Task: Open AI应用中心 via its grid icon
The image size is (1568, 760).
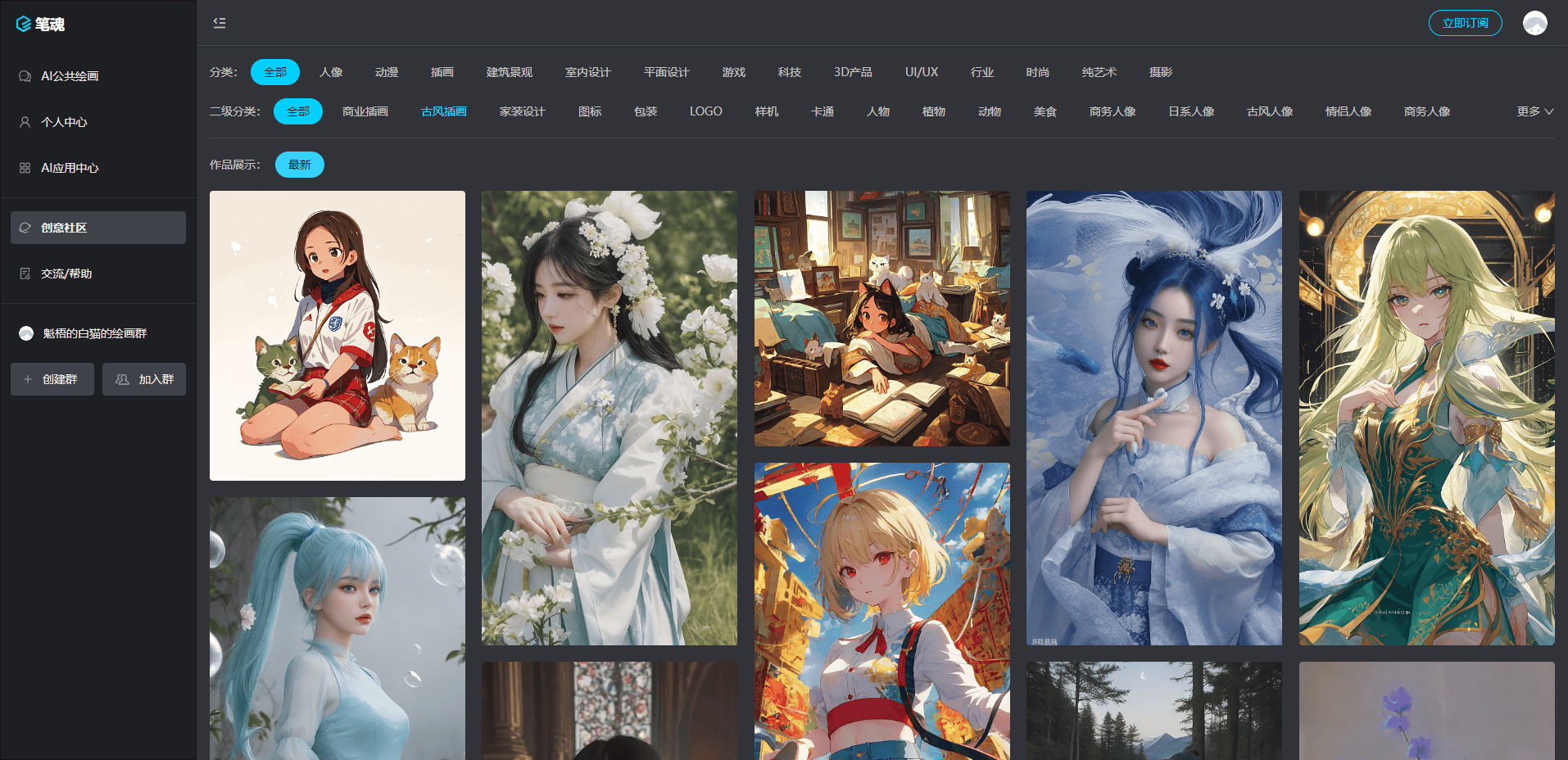Action: 23,167
